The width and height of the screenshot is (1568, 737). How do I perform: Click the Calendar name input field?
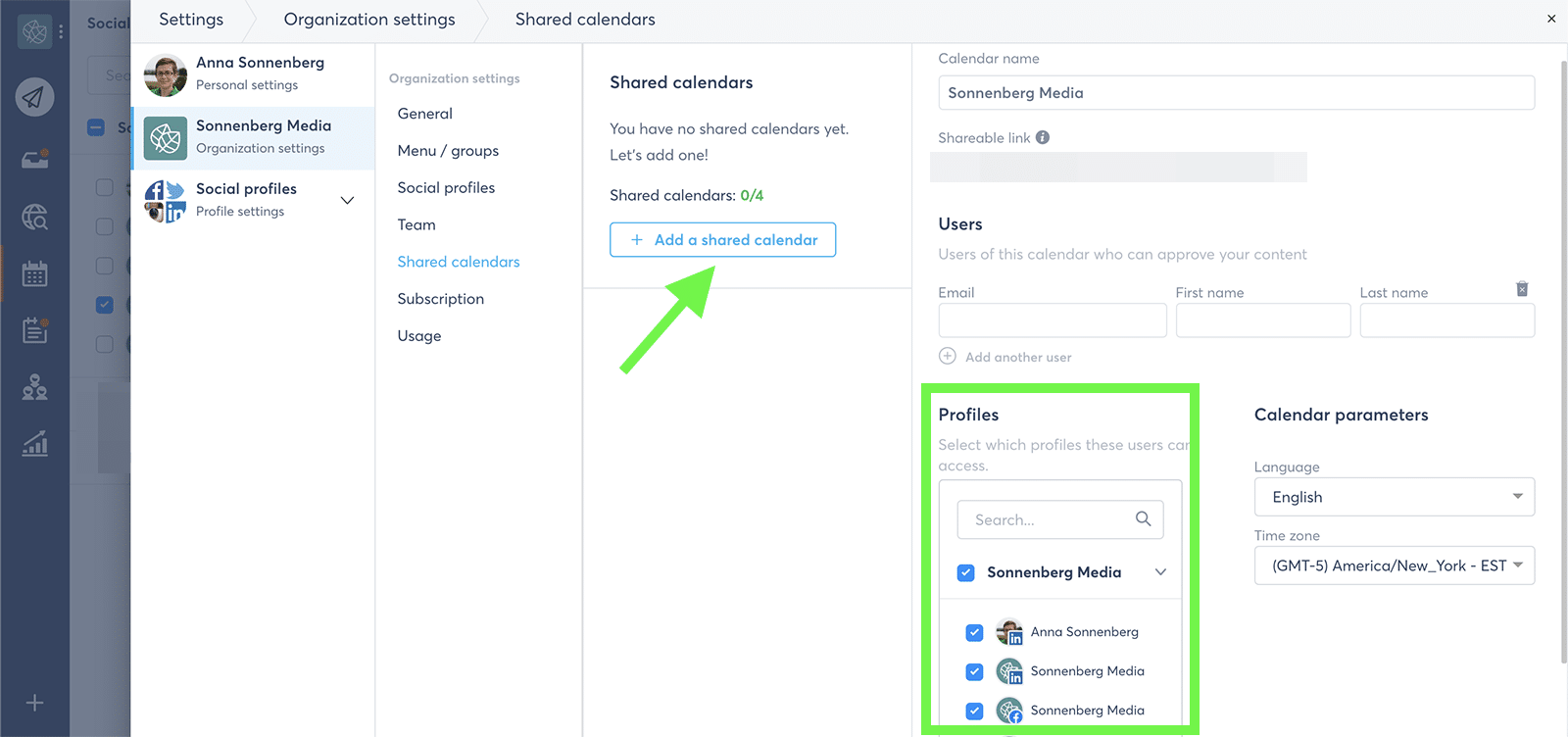coord(1235,93)
